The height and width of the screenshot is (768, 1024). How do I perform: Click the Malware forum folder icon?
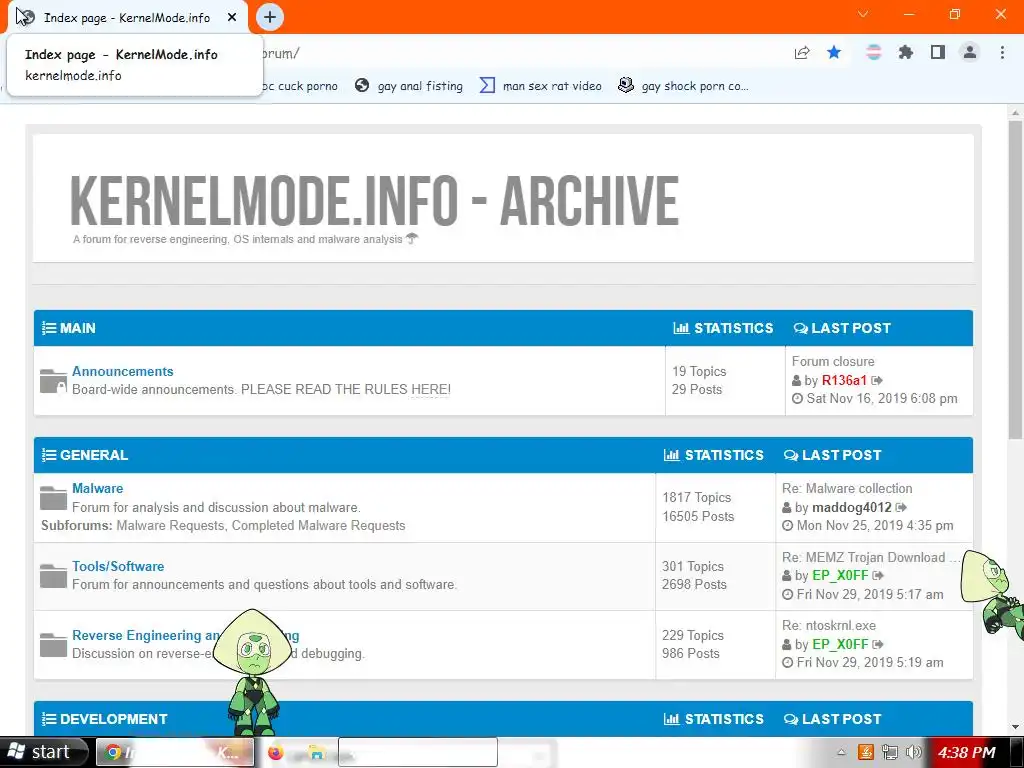coord(53,498)
